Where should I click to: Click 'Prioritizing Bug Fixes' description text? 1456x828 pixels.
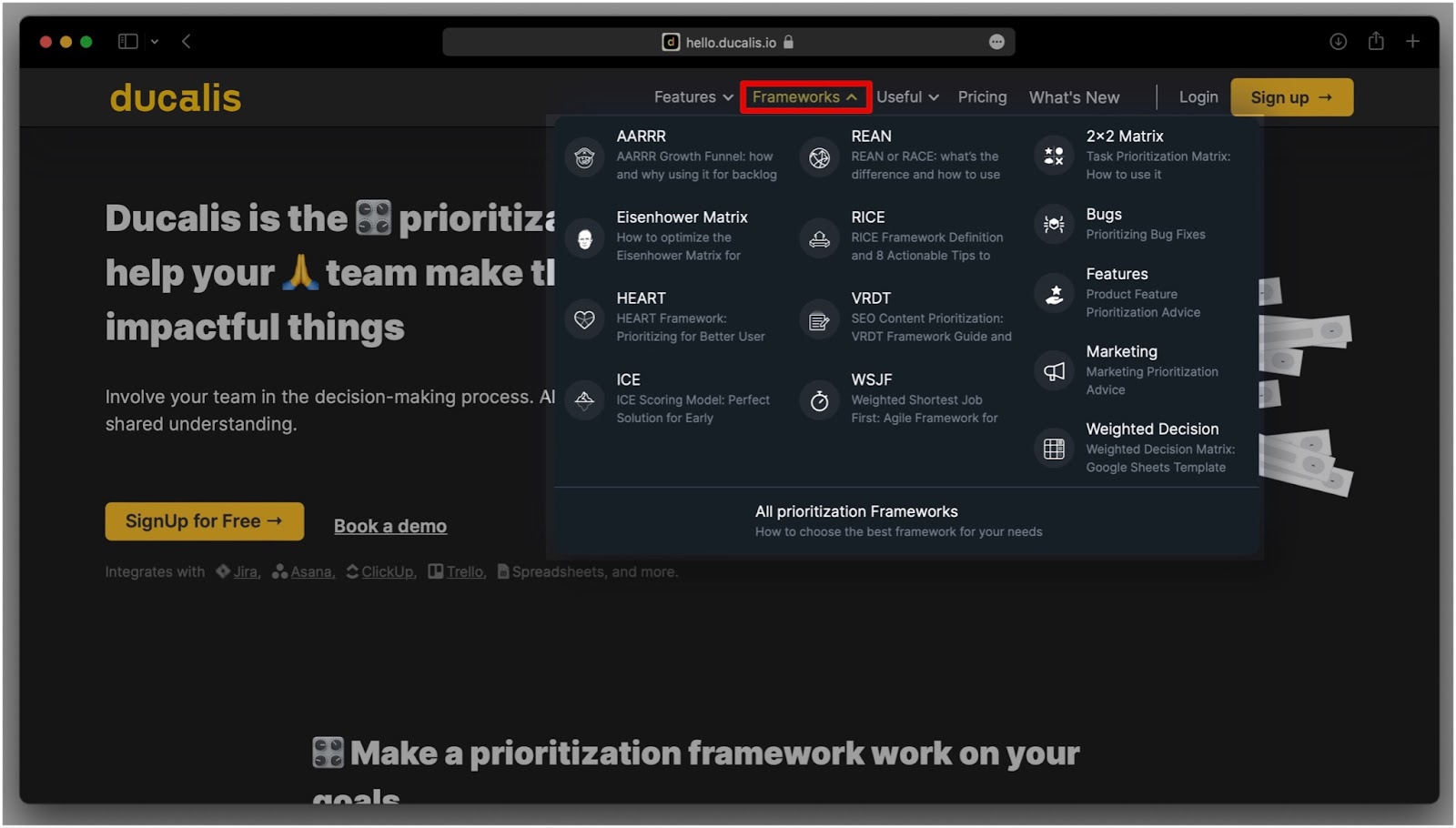pyautogui.click(x=1145, y=234)
